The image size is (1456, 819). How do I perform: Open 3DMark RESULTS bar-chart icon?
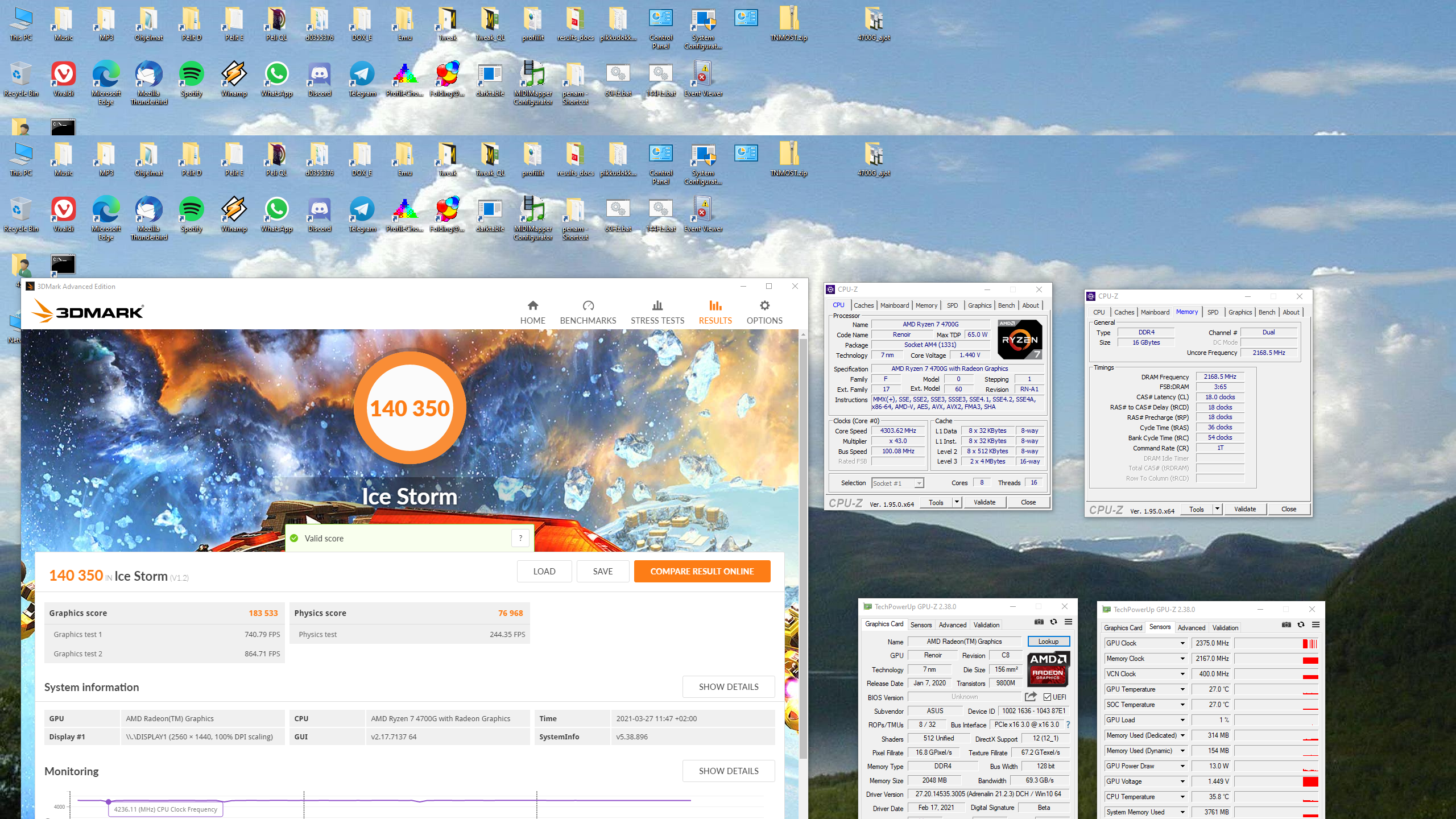pyautogui.click(x=715, y=305)
